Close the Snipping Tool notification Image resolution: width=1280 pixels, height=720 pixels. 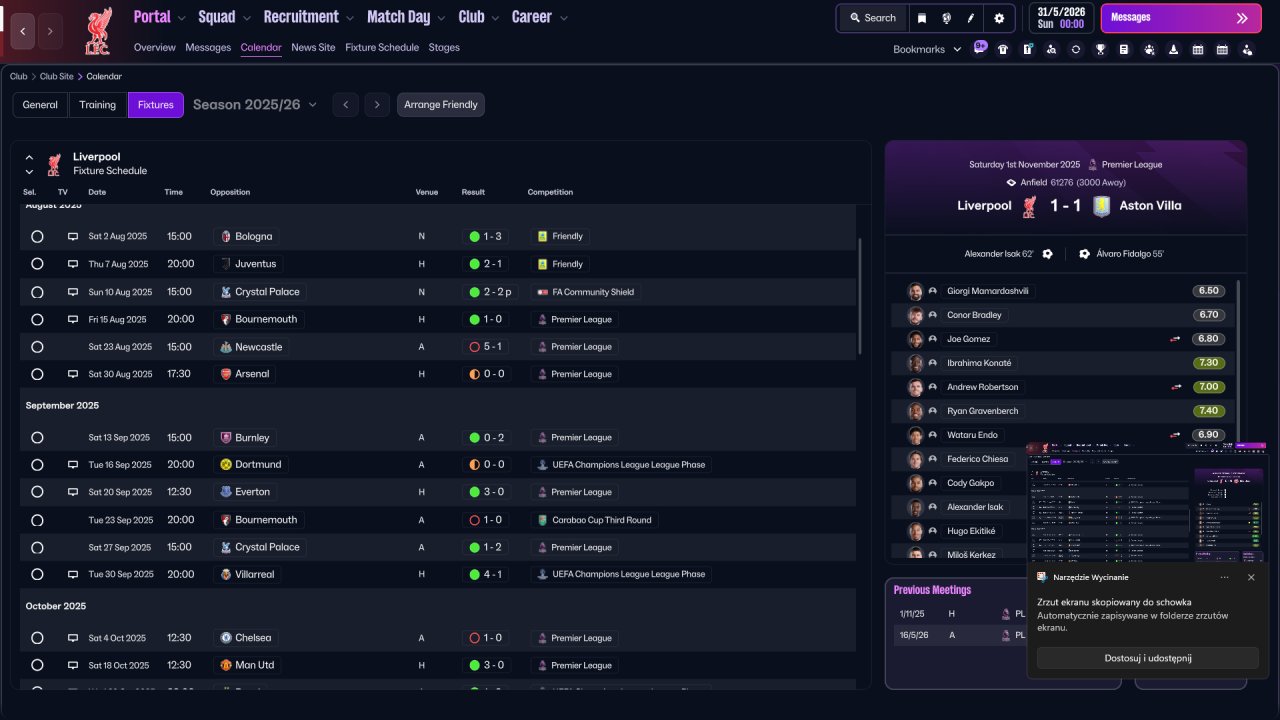click(1251, 577)
